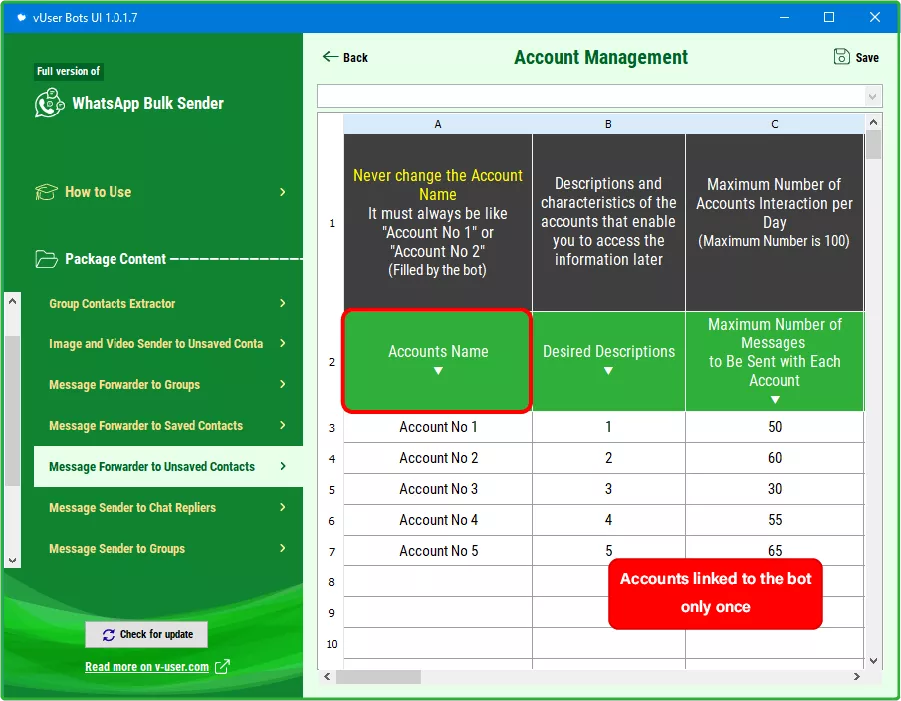This screenshot has width=901, height=701.
Task: Select the "Account No 1" cell
Action: [x=438, y=427]
